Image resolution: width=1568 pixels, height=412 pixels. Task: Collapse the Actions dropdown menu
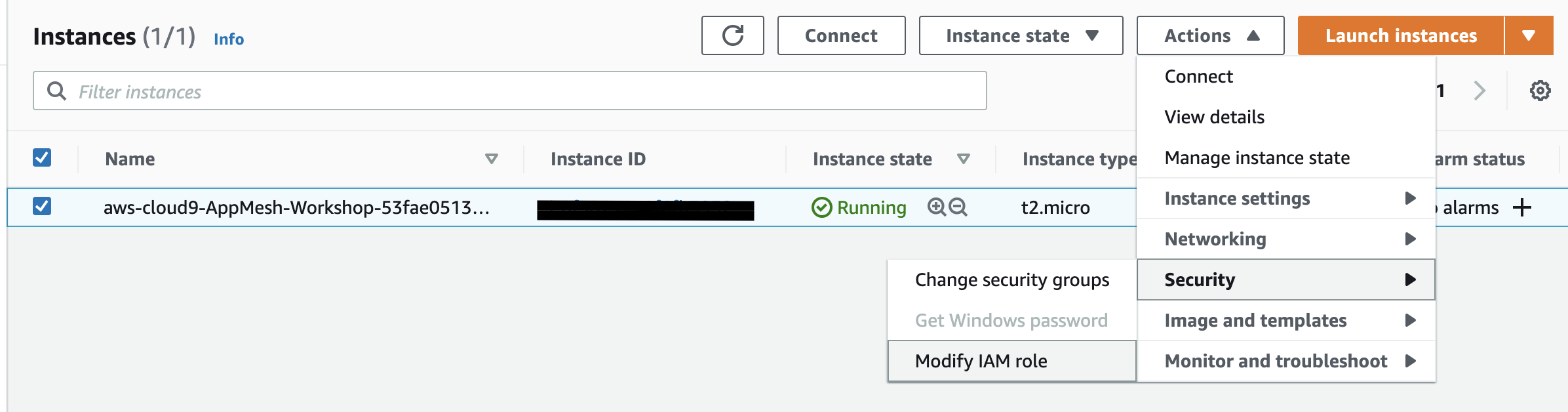1210,35
